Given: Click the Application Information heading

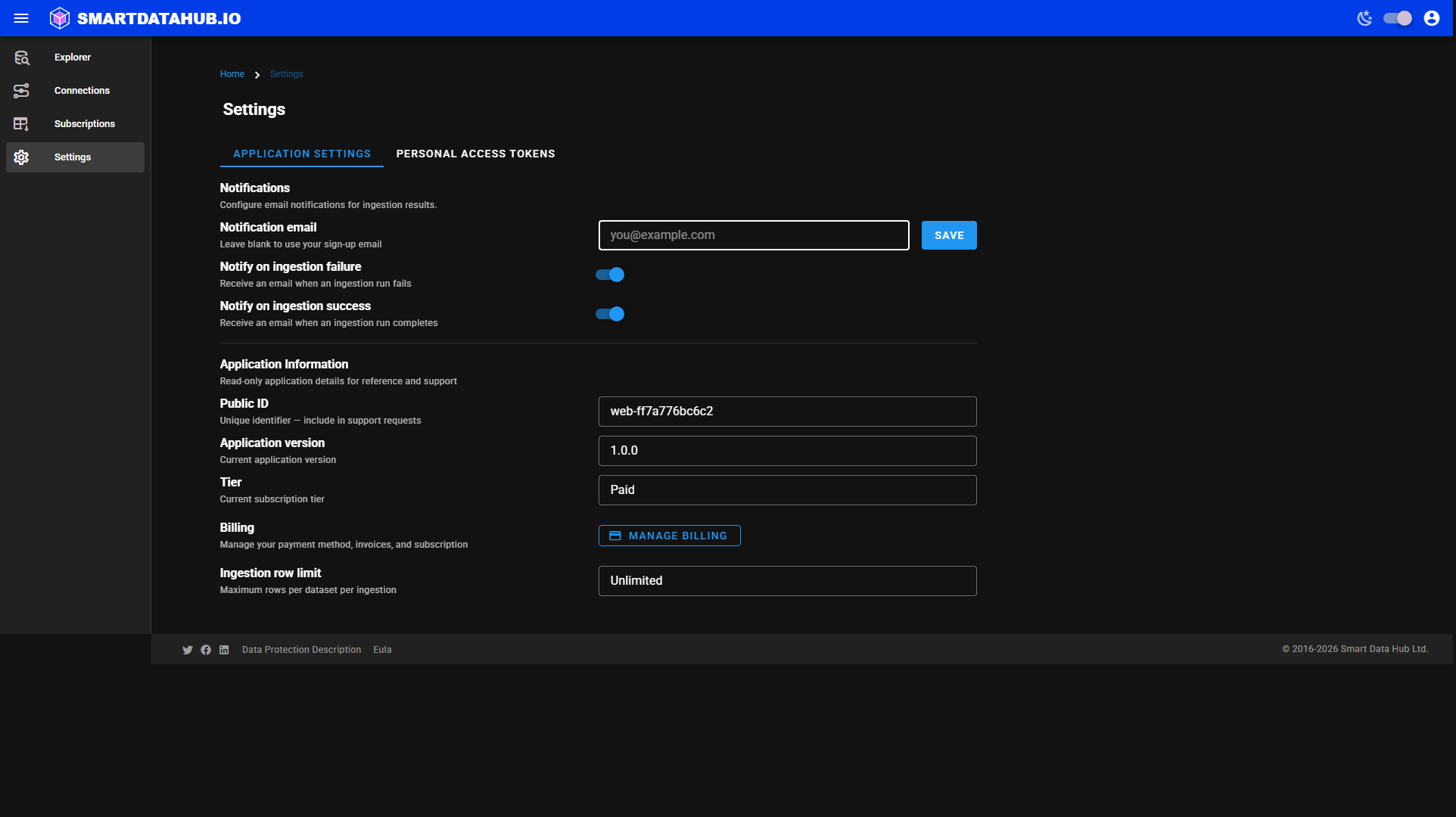Looking at the screenshot, I should click(285, 364).
